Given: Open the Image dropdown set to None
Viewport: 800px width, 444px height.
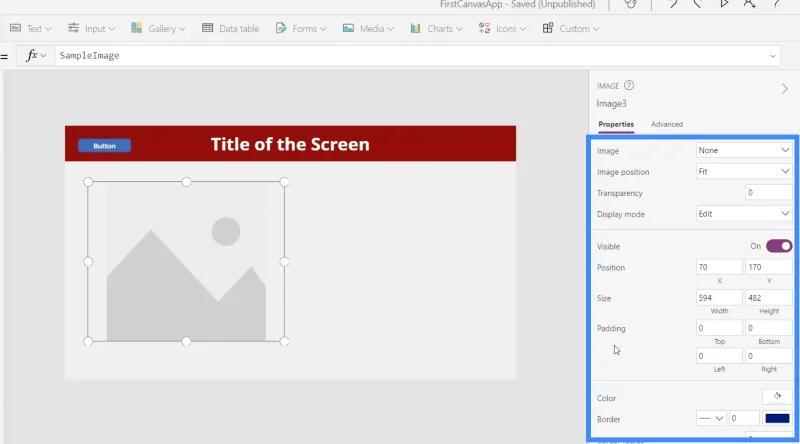Looking at the screenshot, I should coord(744,150).
